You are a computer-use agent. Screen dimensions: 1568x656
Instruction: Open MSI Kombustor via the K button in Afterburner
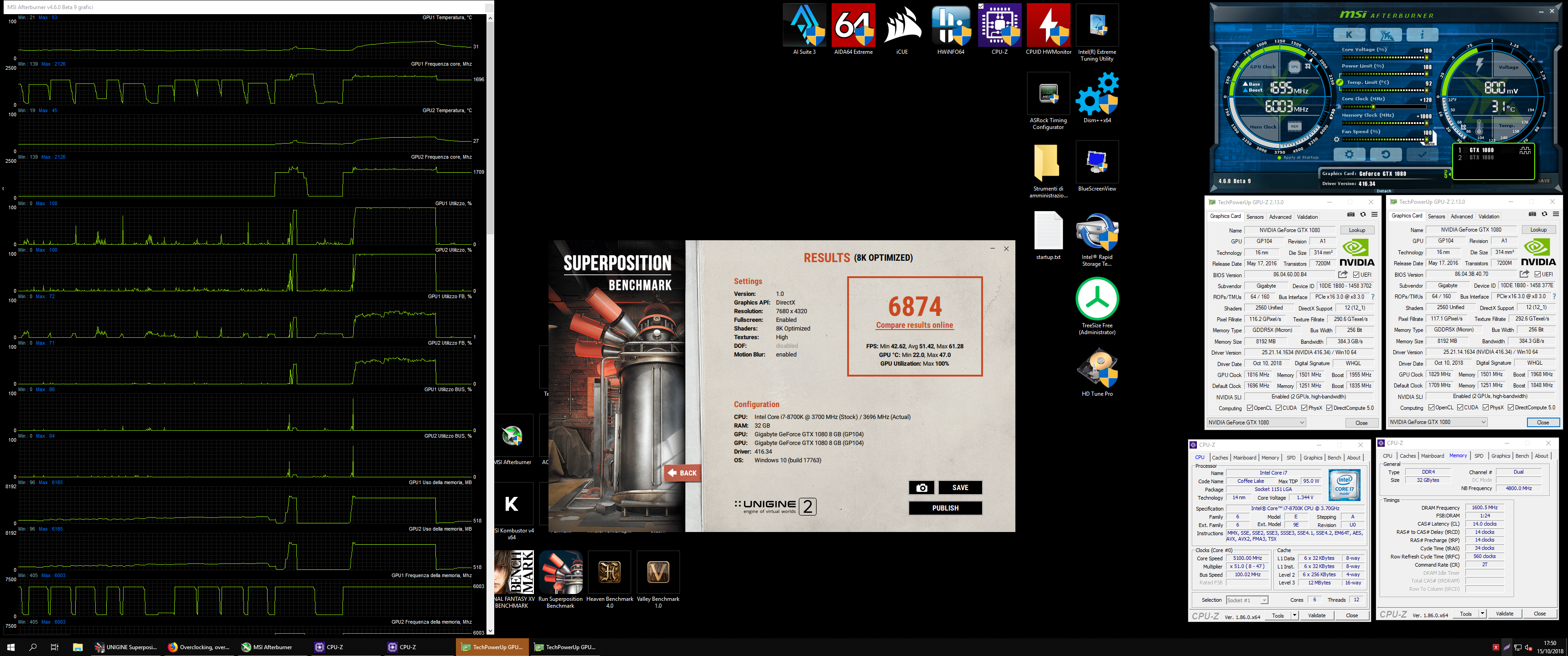pyautogui.click(x=1350, y=35)
